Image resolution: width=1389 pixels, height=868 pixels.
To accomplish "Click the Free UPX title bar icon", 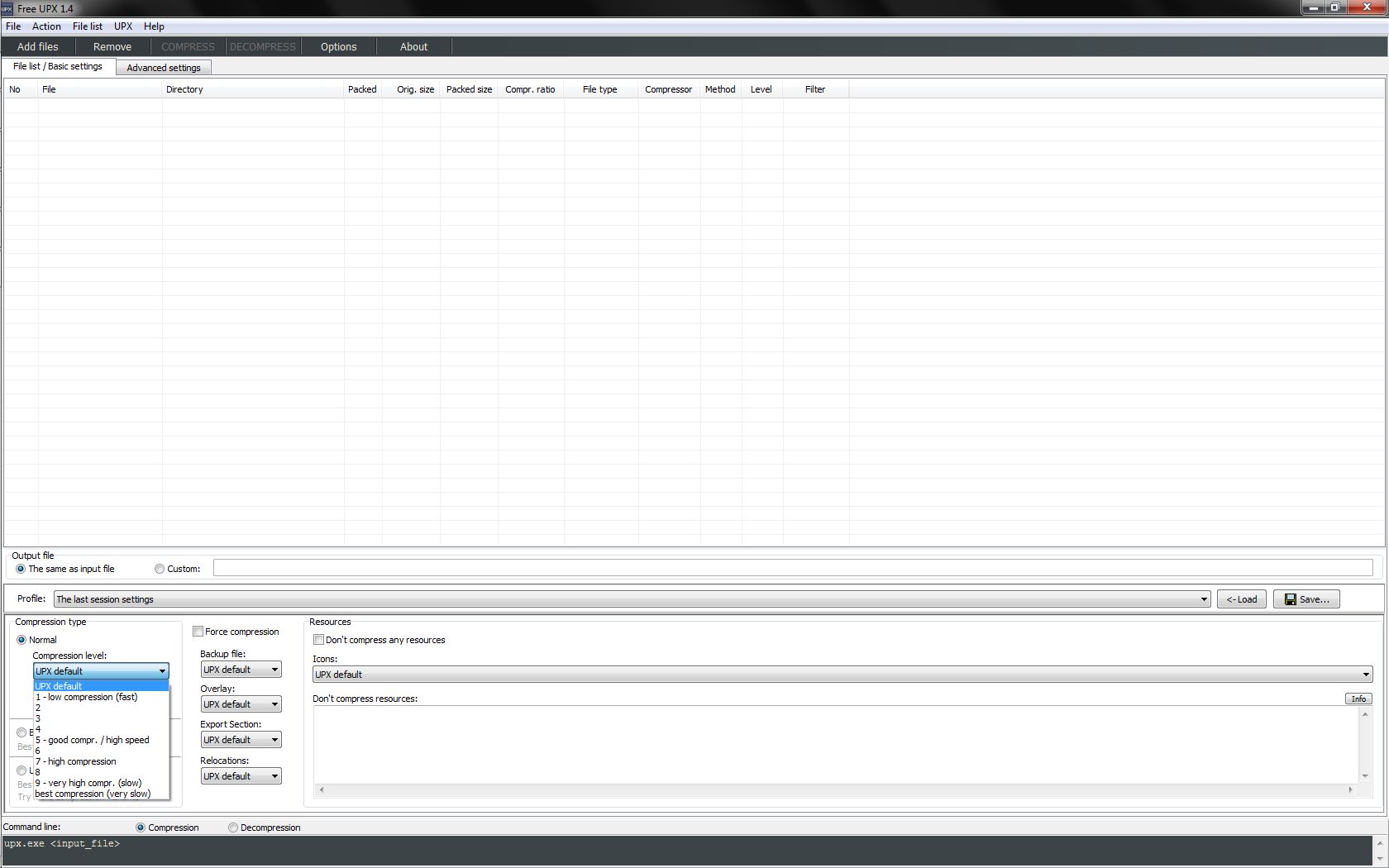I will [x=7, y=8].
